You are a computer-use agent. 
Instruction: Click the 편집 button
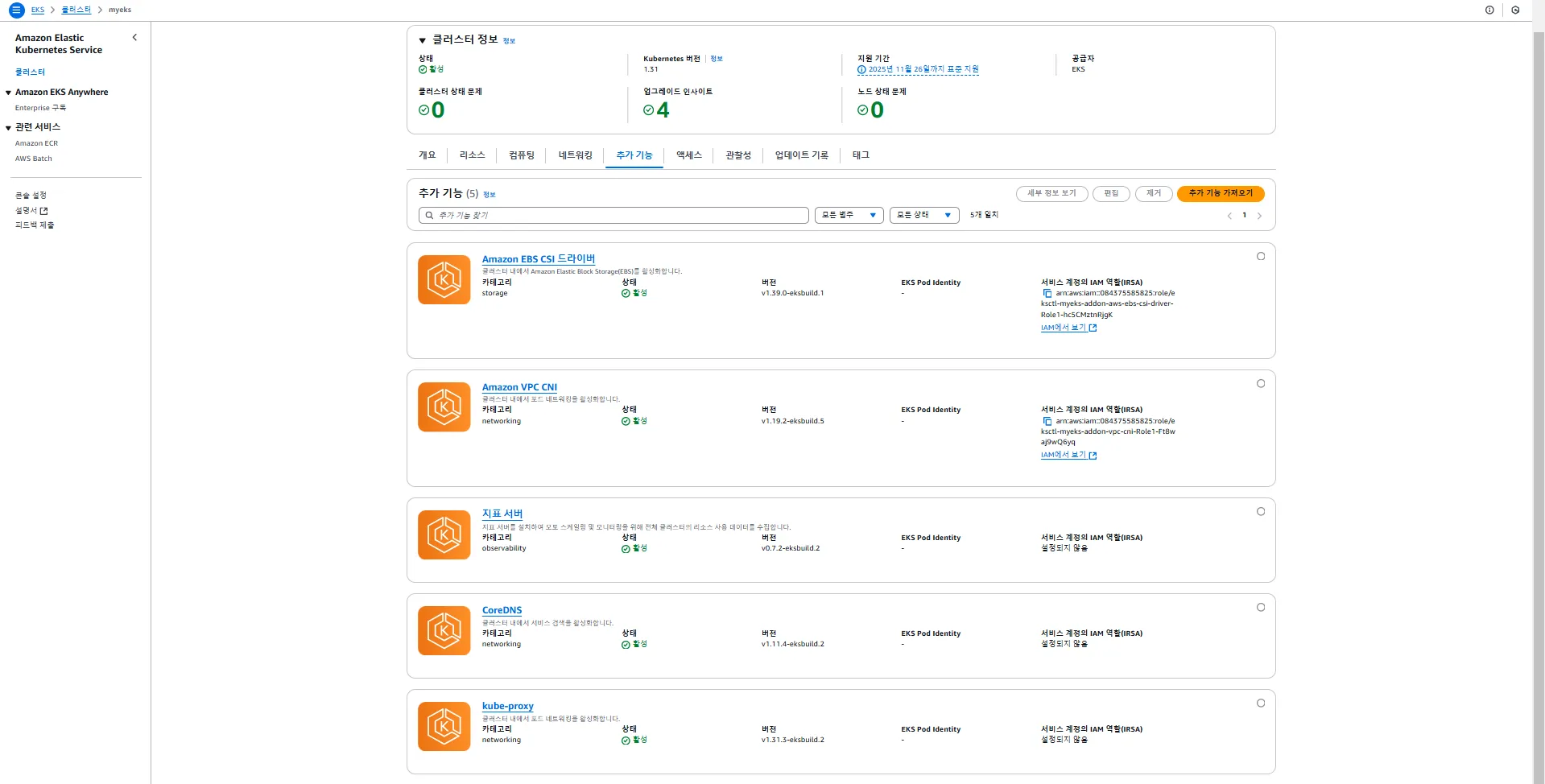click(x=1111, y=194)
